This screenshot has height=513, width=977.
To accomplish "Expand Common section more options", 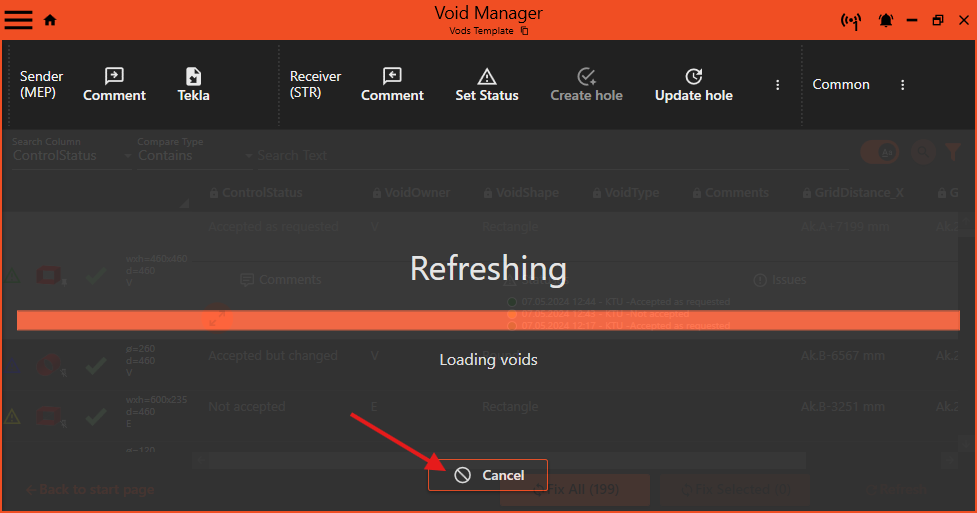I will (x=902, y=85).
